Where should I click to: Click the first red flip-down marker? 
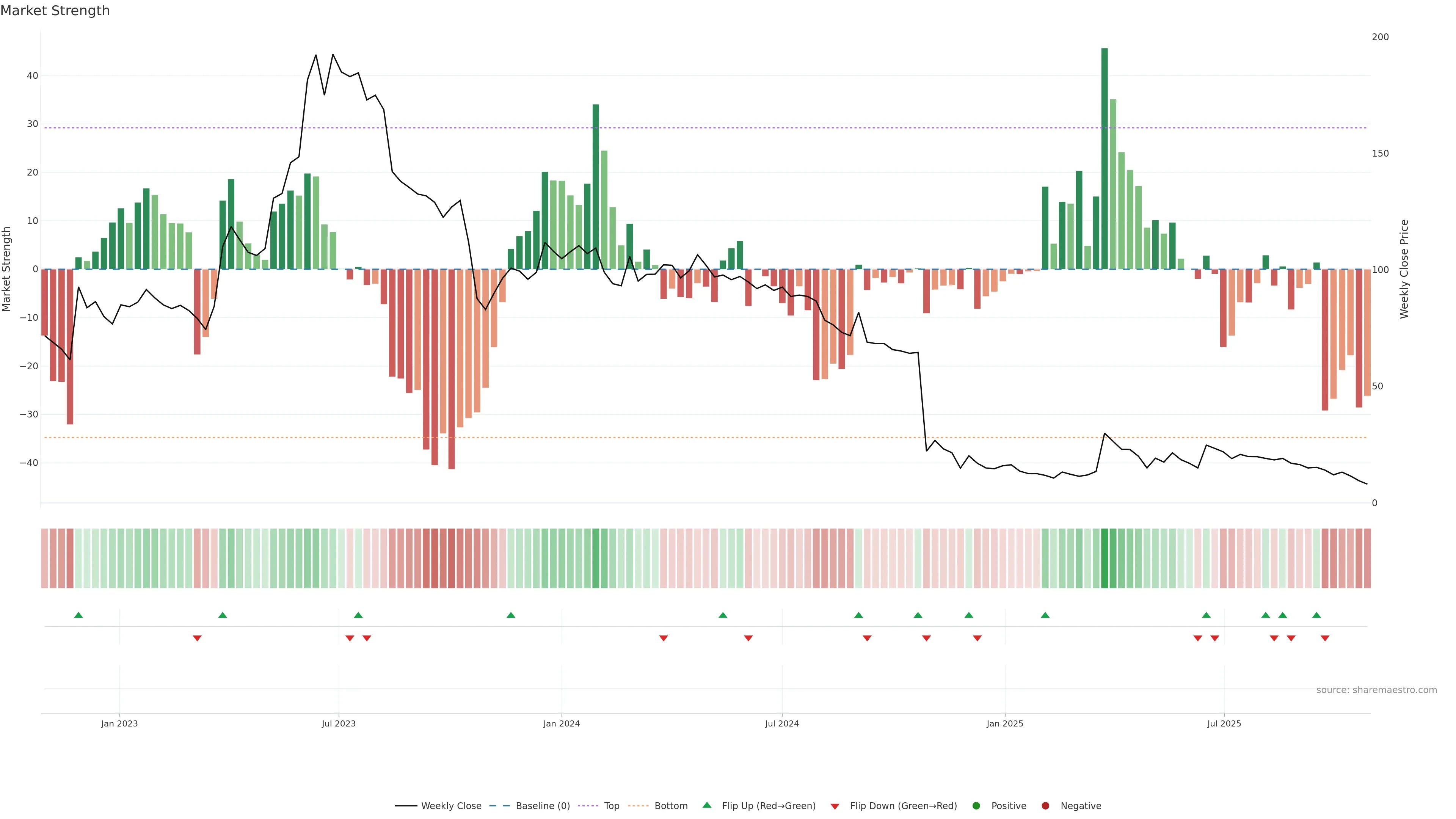pos(197,638)
